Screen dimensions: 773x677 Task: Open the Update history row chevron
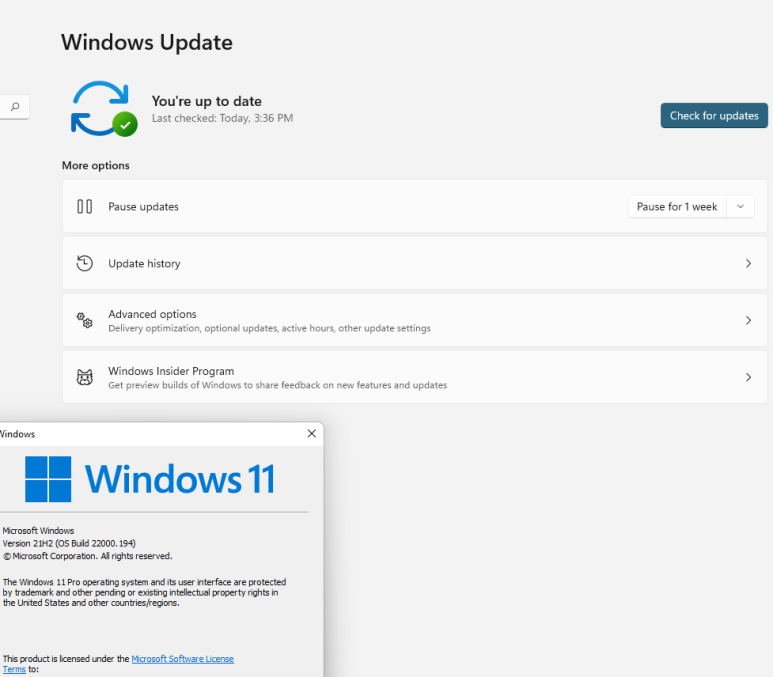click(x=748, y=263)
